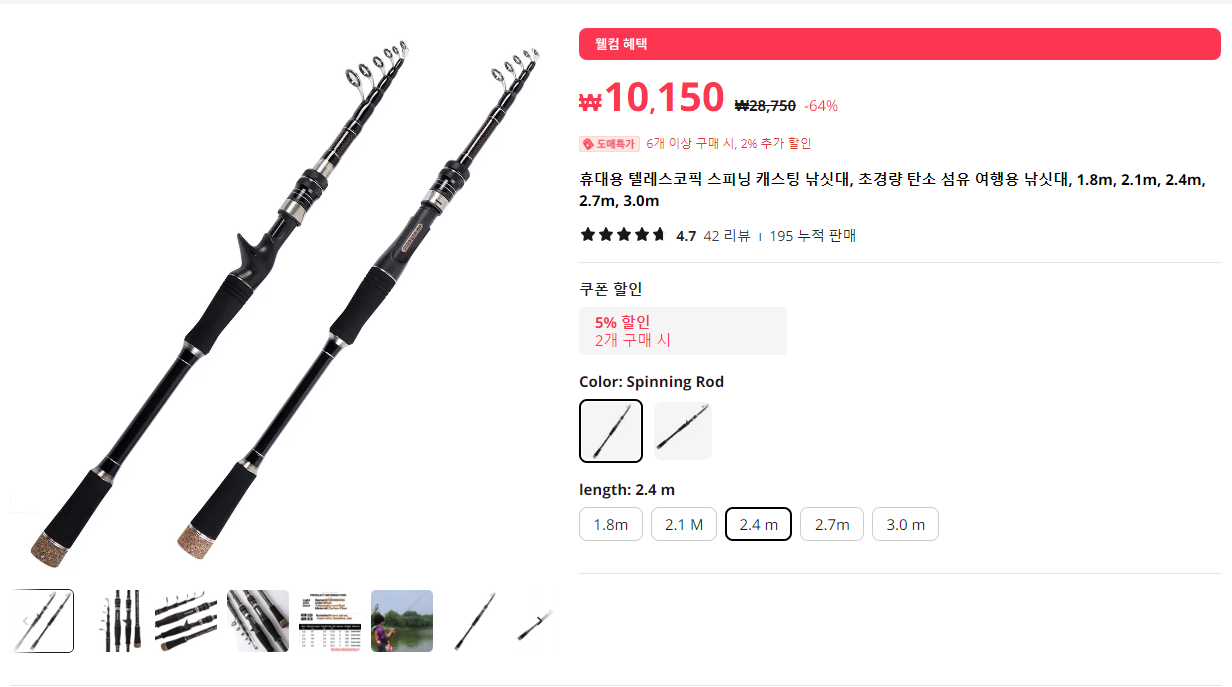
Task: Open the rod guide close-up thumbnail
Action: (x=258, y=621)
